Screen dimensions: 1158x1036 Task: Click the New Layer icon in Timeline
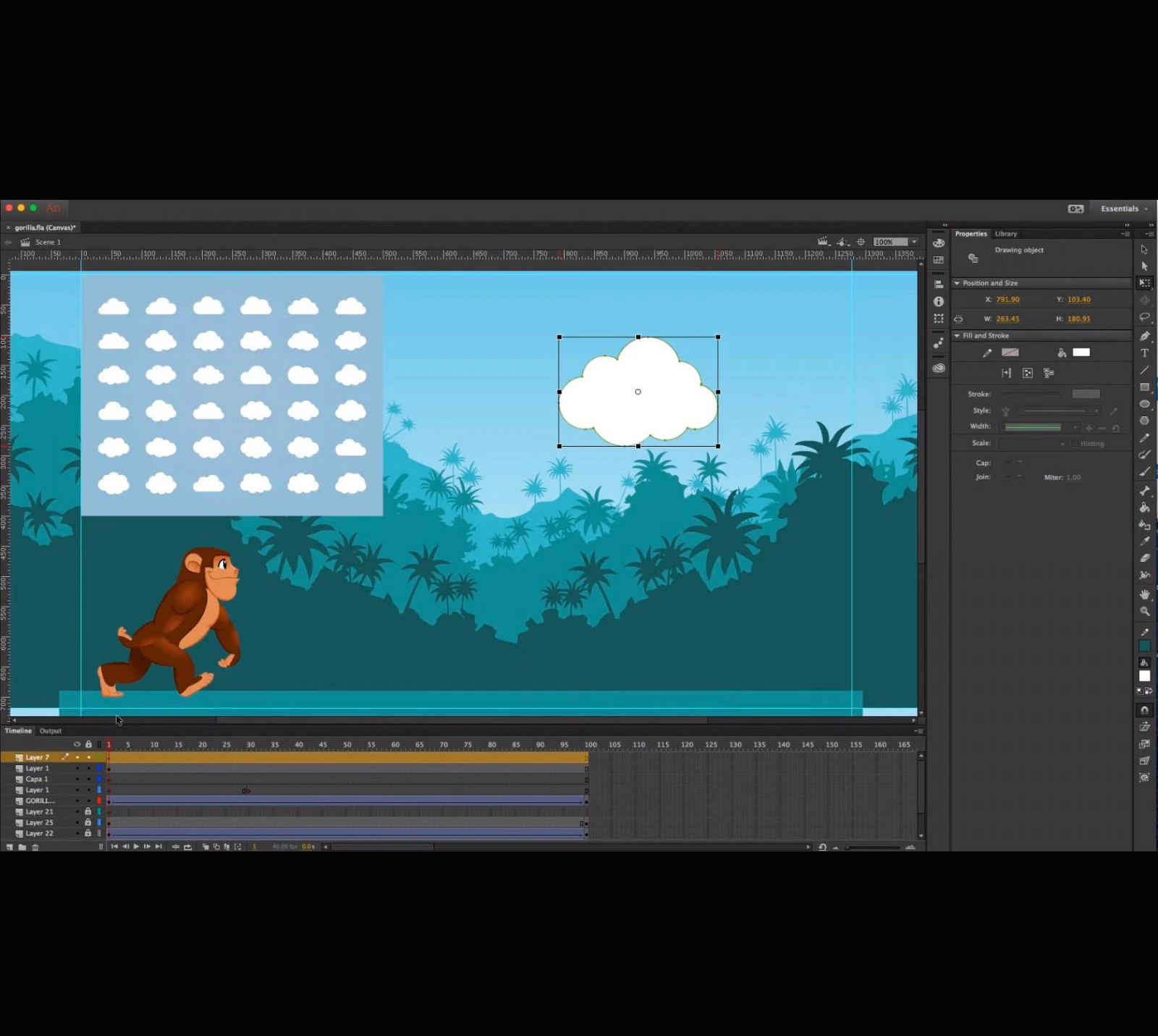[9, 847]
